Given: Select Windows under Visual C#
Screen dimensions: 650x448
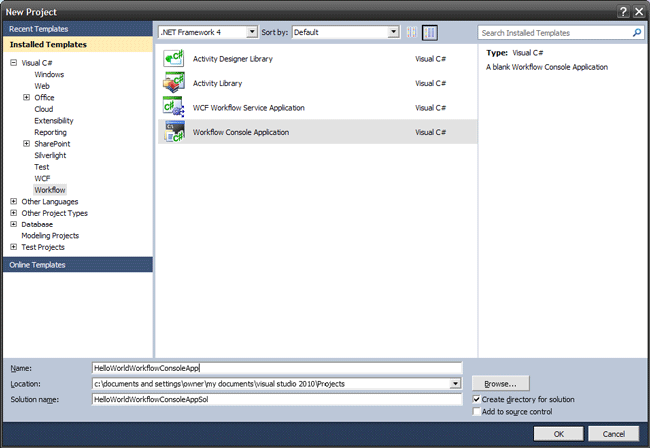Looking at the screenshot, I should click(x=49, y=75).
